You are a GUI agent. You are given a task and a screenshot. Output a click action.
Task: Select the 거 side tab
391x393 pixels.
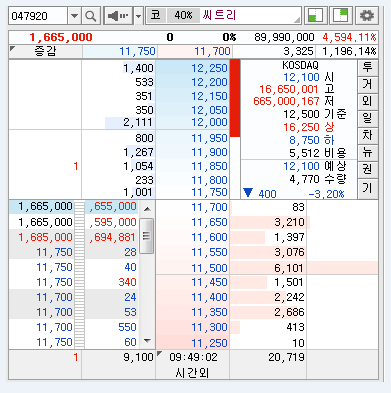pyautogui.click(x=367, y=84)
